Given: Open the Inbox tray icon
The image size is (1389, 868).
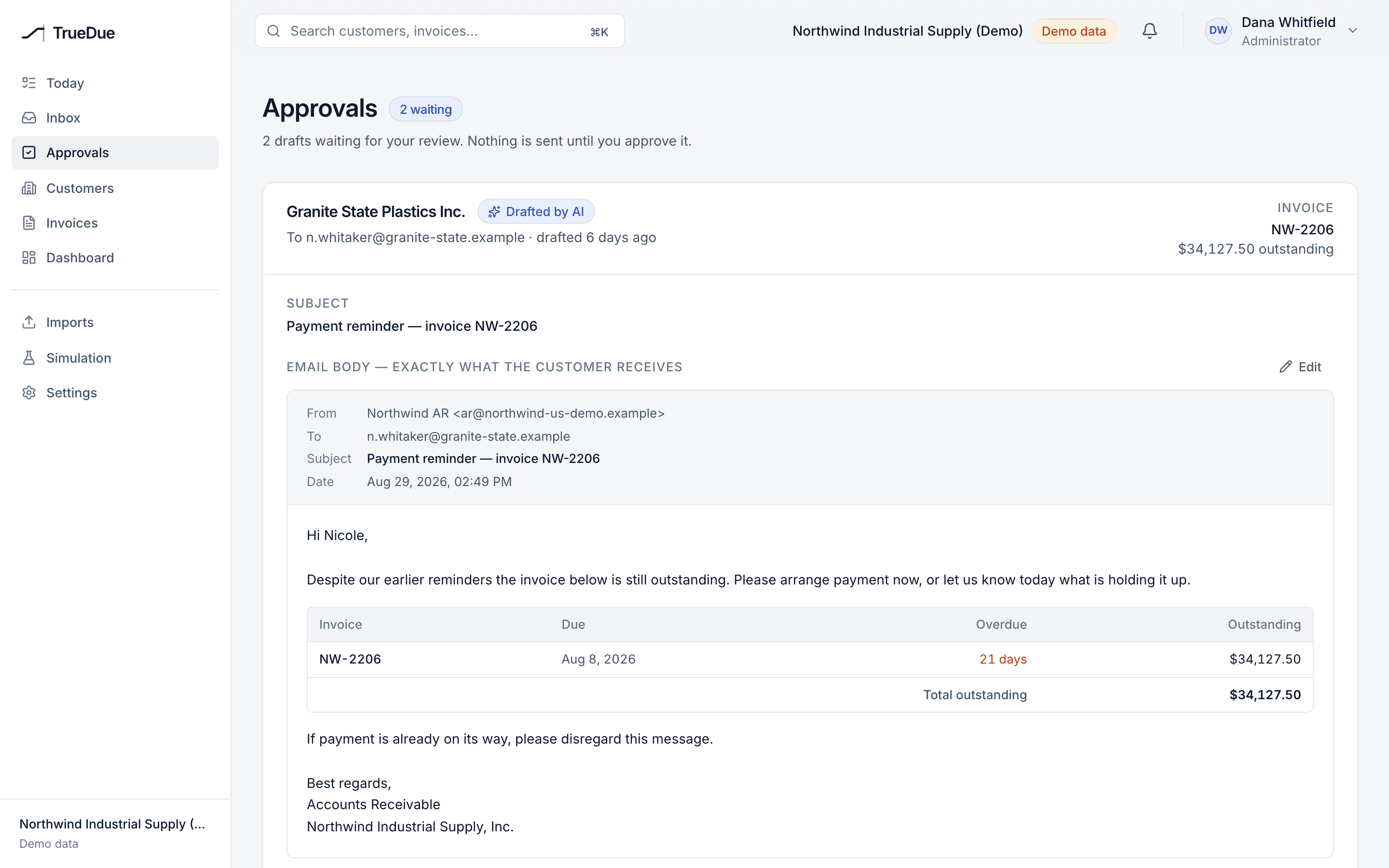Looking at the screenshot, I should [29, 118].
